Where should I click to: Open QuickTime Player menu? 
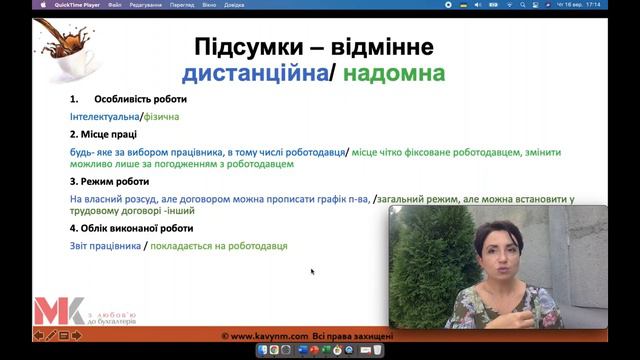coord(77,5)
